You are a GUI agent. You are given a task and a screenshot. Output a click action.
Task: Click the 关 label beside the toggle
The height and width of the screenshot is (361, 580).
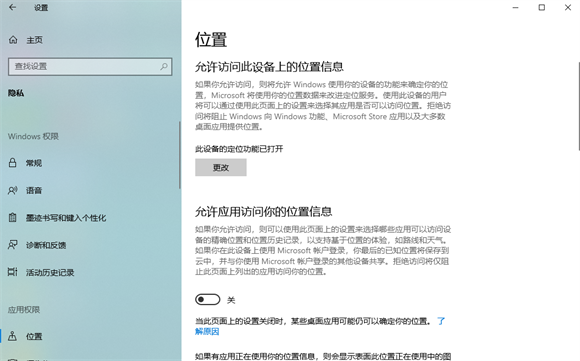click(x=231, y=300)
